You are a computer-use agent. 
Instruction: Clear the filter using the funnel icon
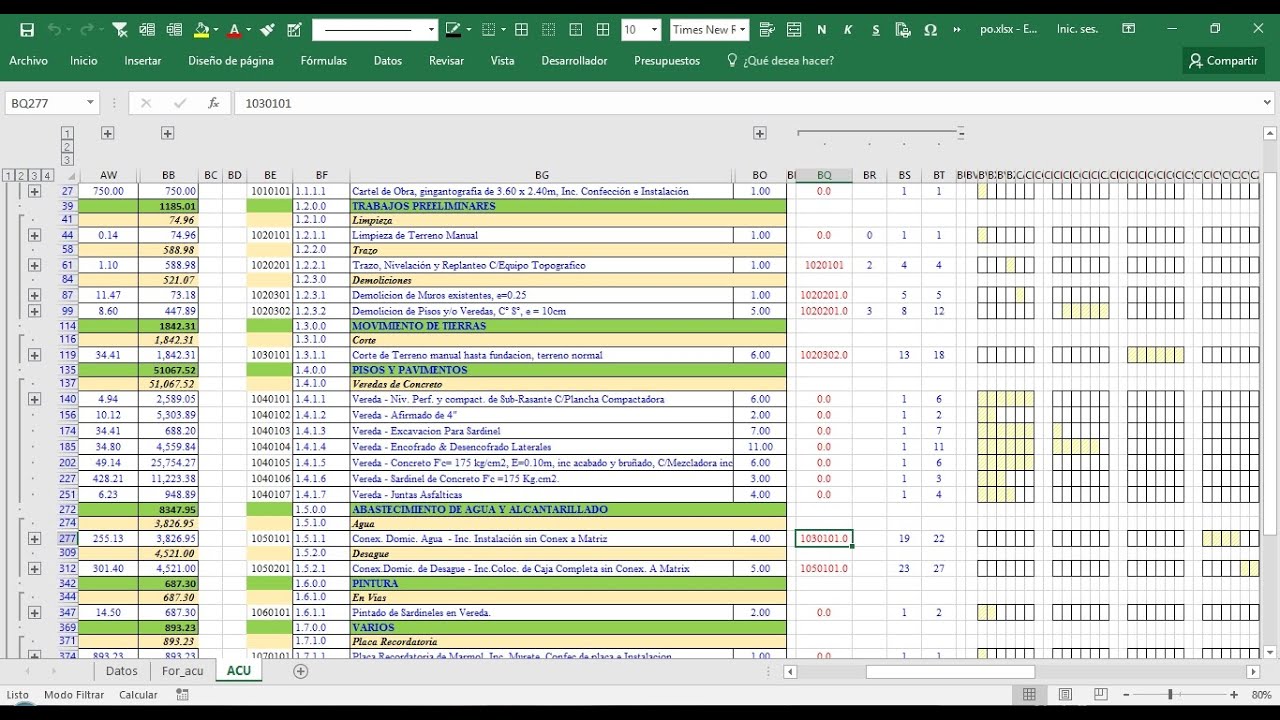point(120,30)
